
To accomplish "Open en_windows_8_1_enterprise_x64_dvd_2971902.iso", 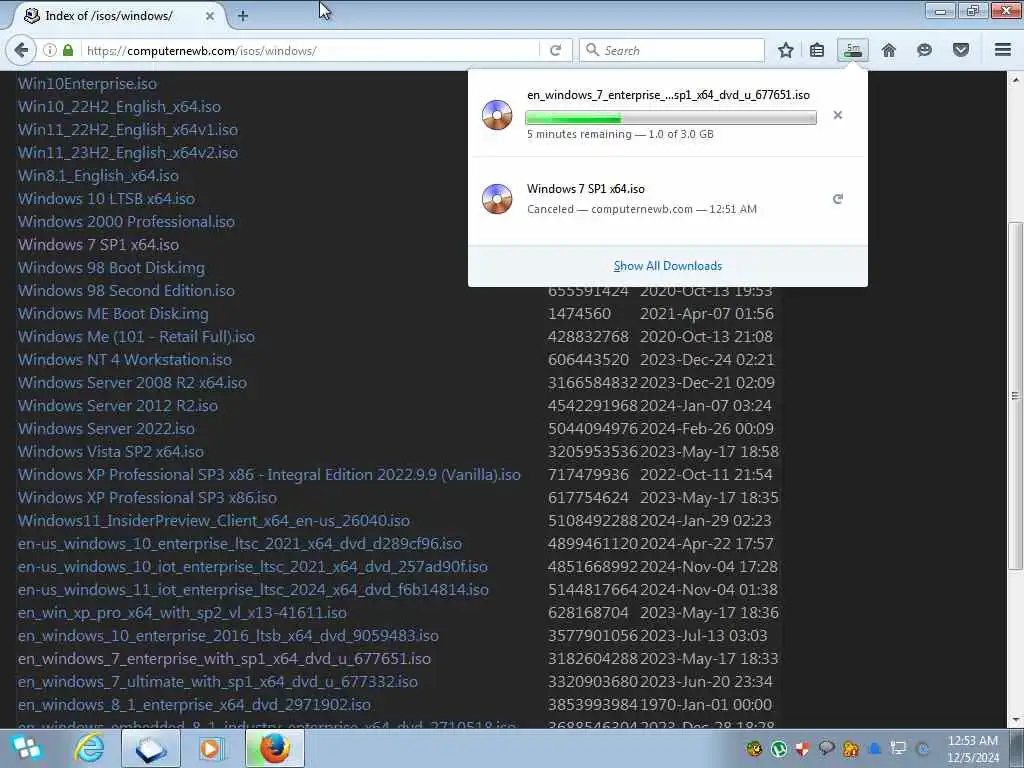I will [x=195, y=705].
